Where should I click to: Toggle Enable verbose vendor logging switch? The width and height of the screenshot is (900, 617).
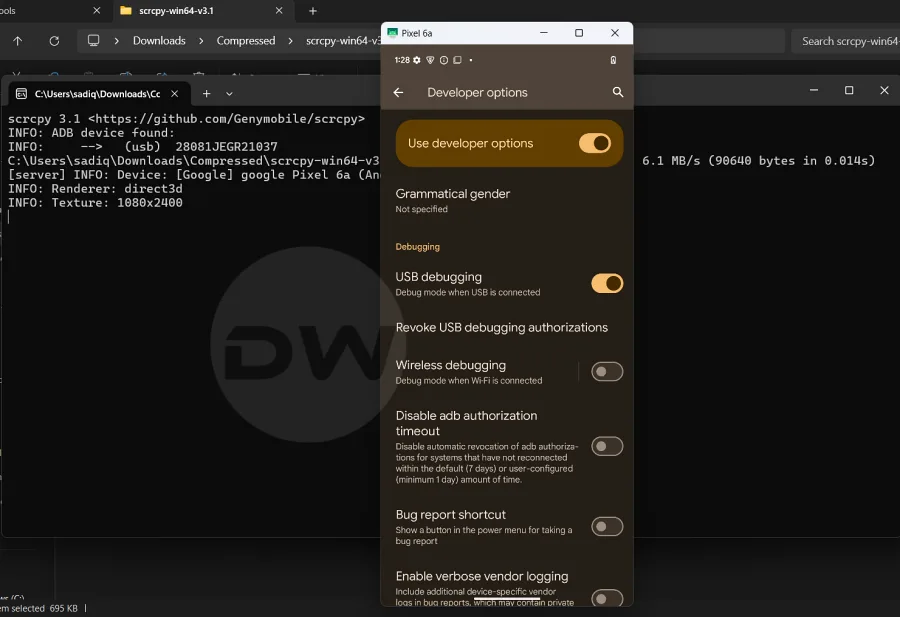click(x=607, y=598)
